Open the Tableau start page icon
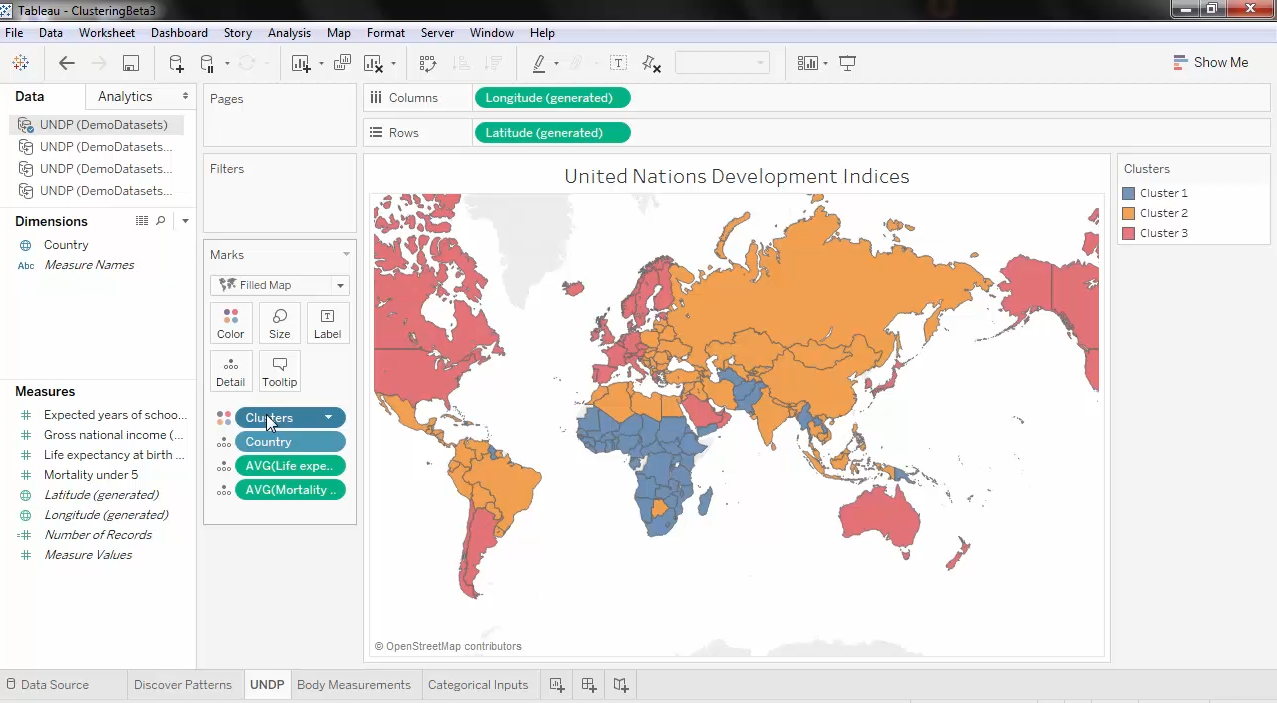1277x703 pixels. pyautogui.click(x=20, y=63)
